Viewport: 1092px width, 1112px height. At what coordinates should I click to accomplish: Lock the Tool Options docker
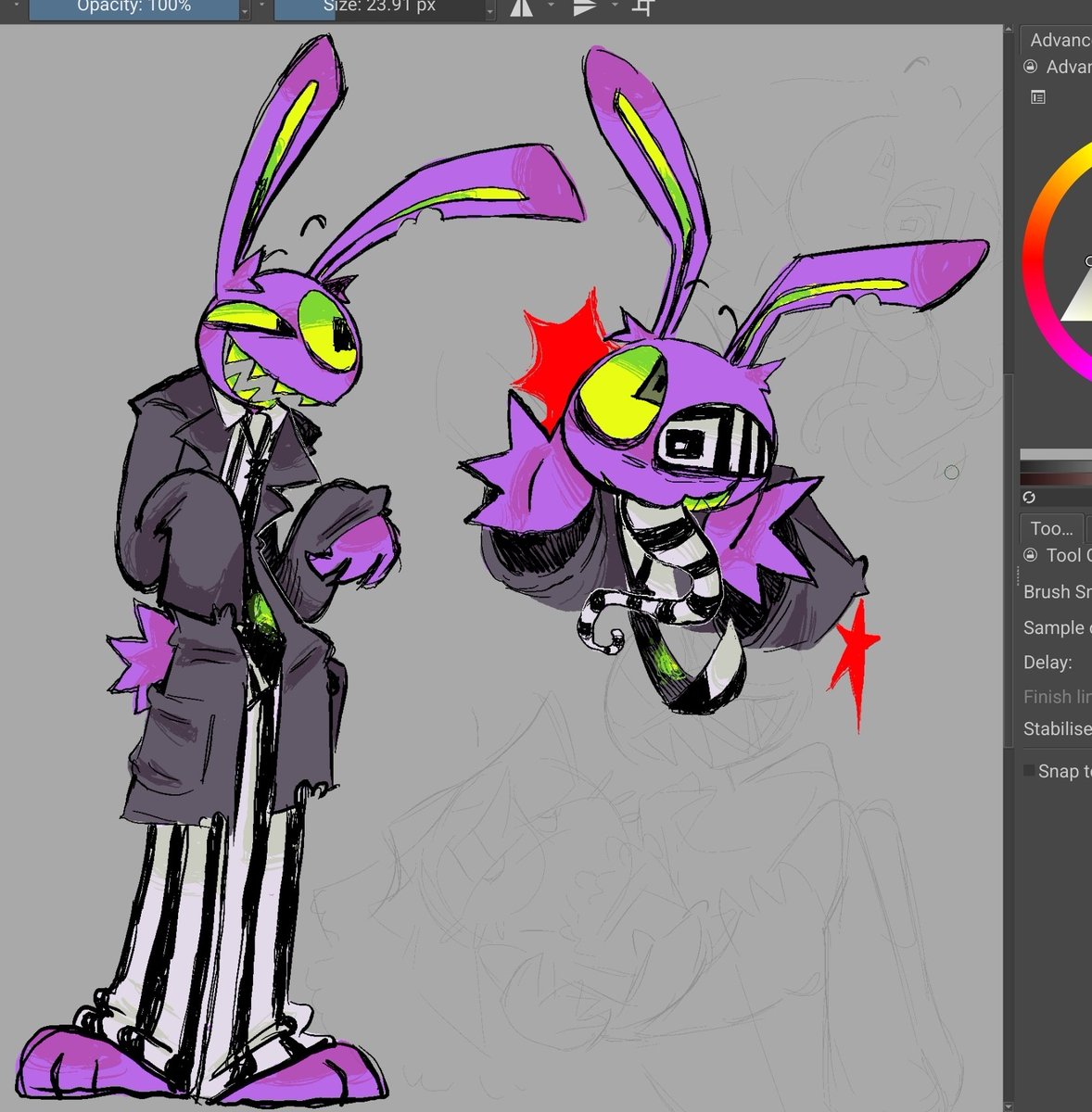(x=1030, y=555)
